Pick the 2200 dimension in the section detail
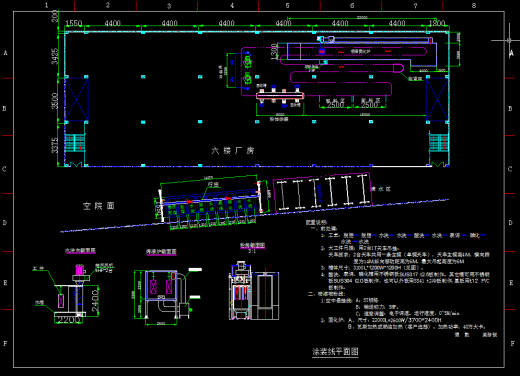 [69, 320]
